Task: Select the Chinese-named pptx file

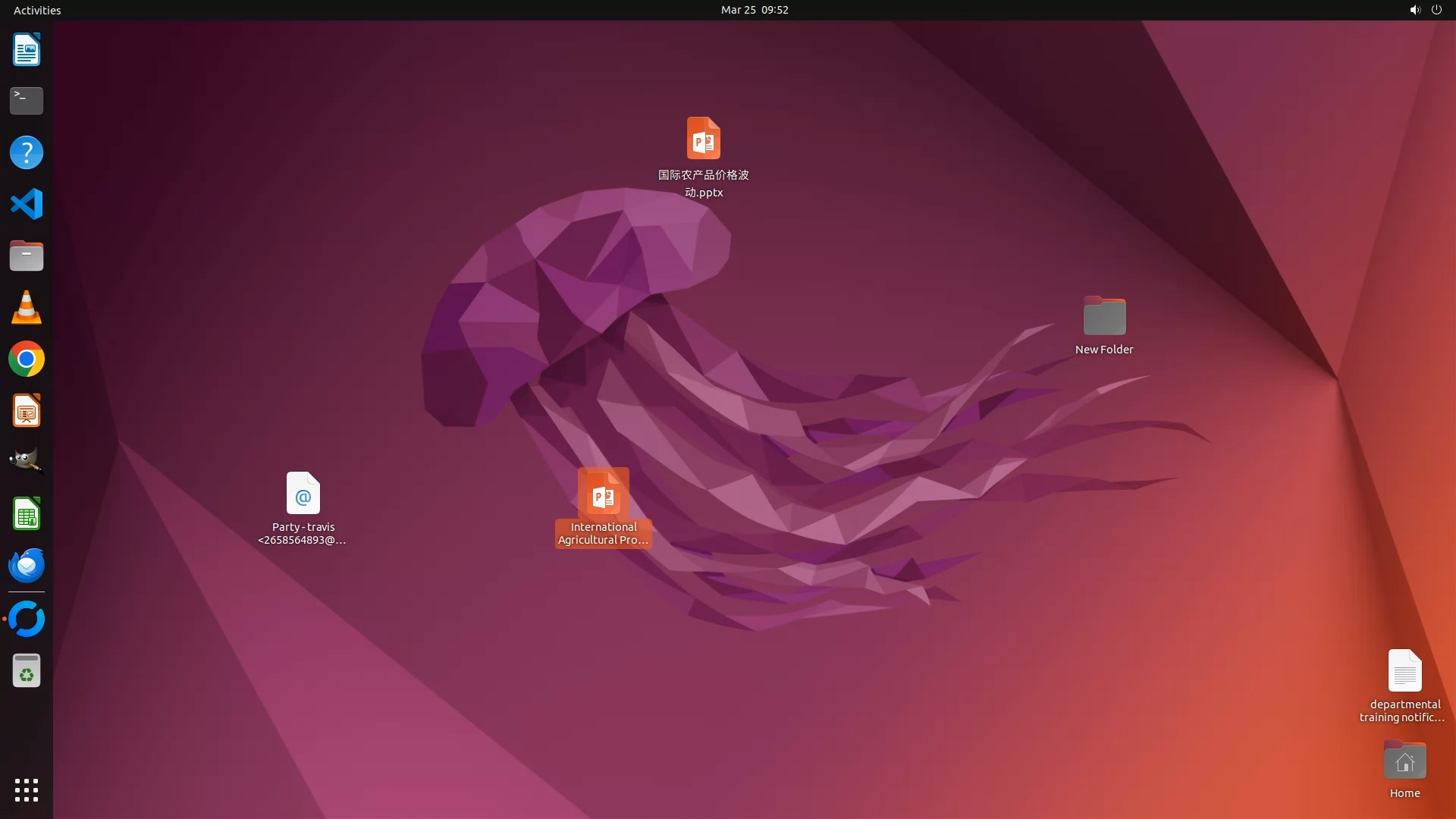Action: click(703, 139)
